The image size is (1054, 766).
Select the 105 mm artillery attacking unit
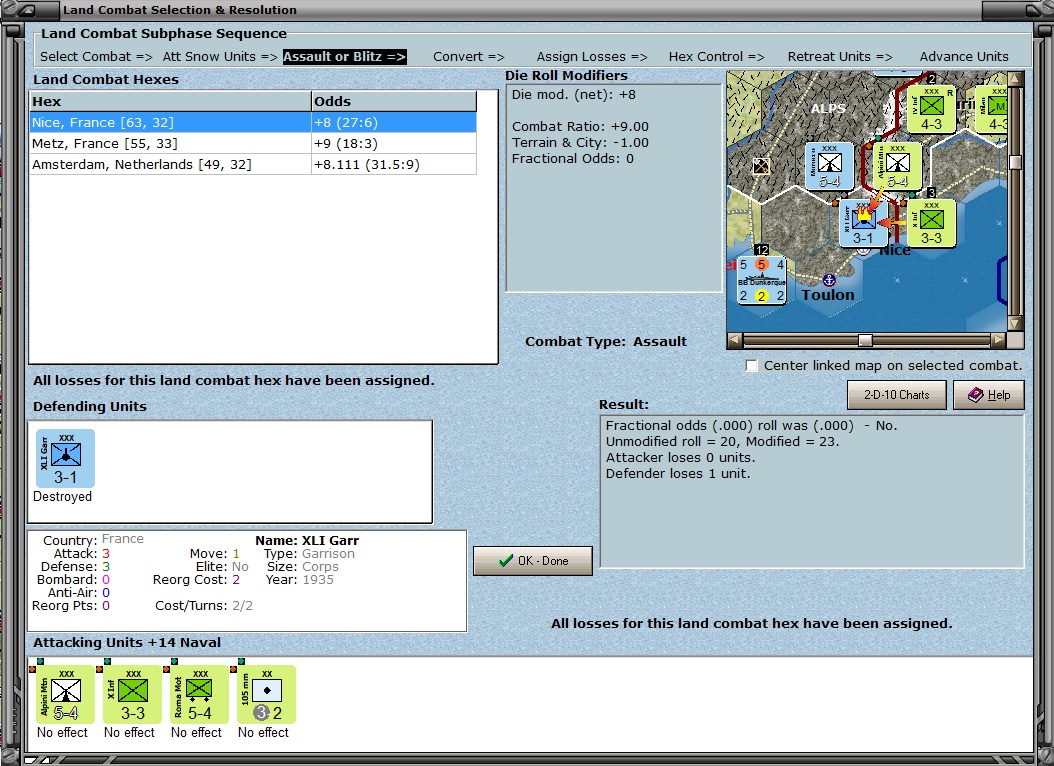(x=267, y=694)
